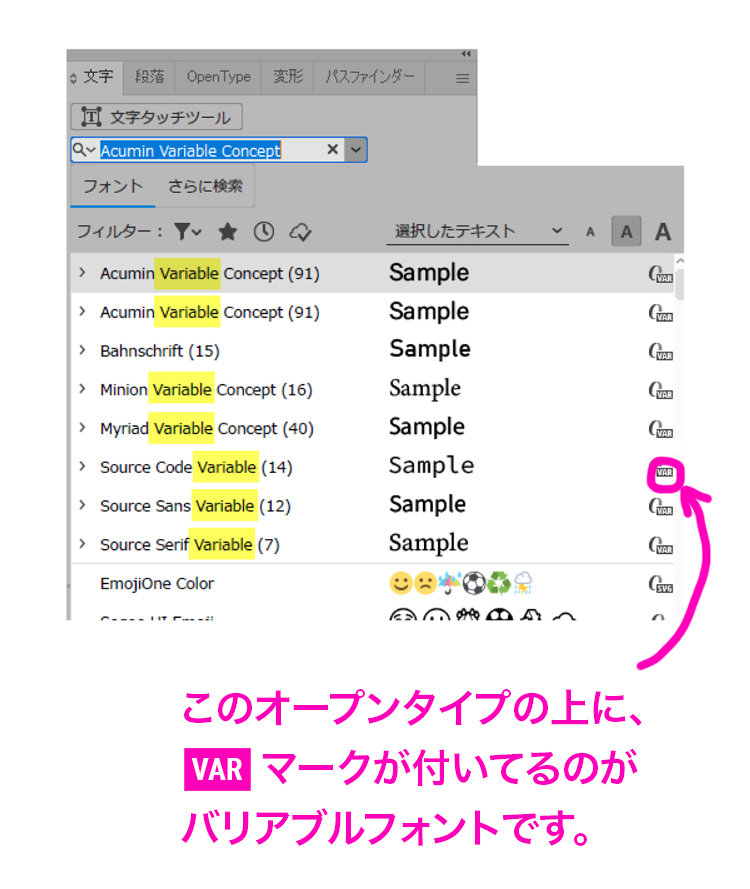This screenshot has height=889, width=750.
Task: Switch to the 文字 tab
Action: point(98,77)
